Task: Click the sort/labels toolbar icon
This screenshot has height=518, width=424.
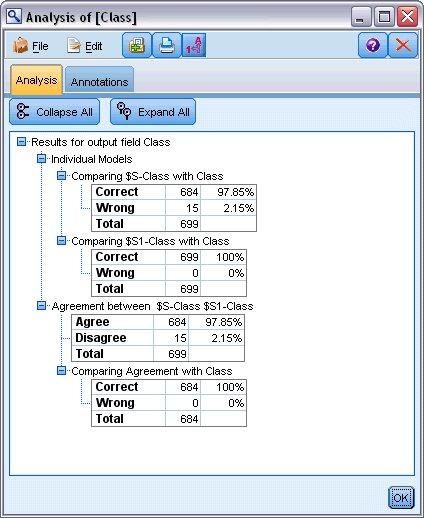Action: point(194,45)
